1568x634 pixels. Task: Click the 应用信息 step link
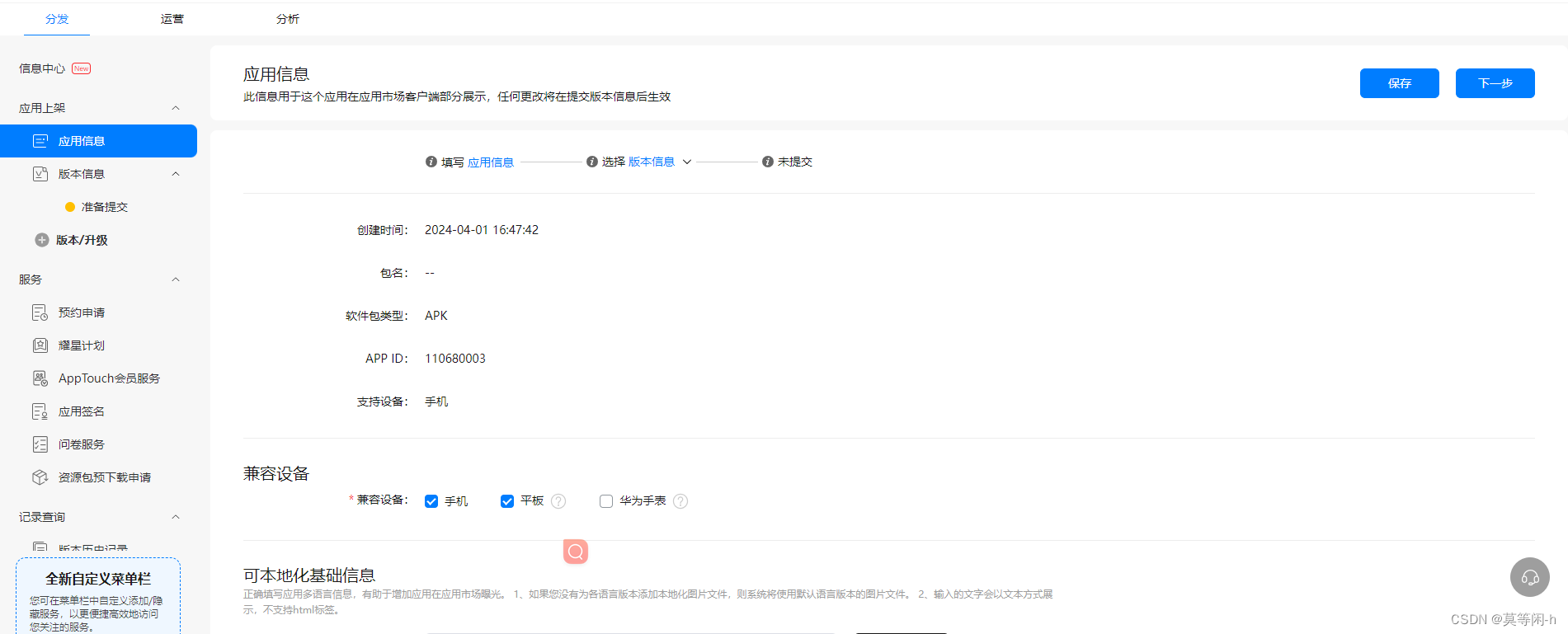(491, 162)
